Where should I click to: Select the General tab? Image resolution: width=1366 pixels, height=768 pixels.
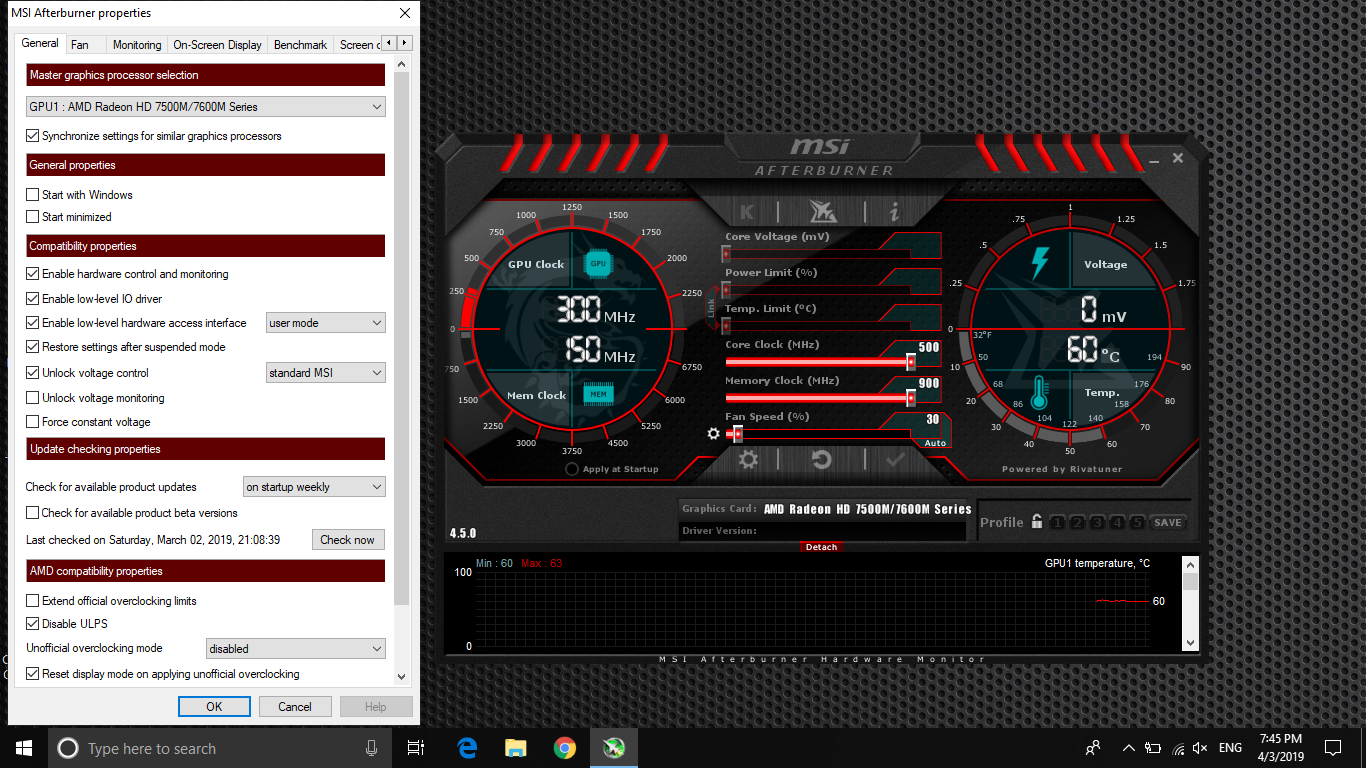click(x=40, y=43)
